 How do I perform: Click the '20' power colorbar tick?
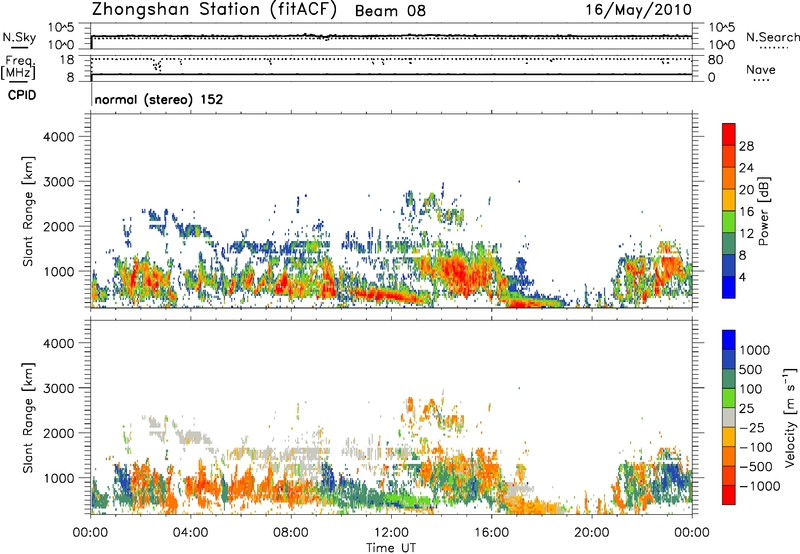click(746, 190)
